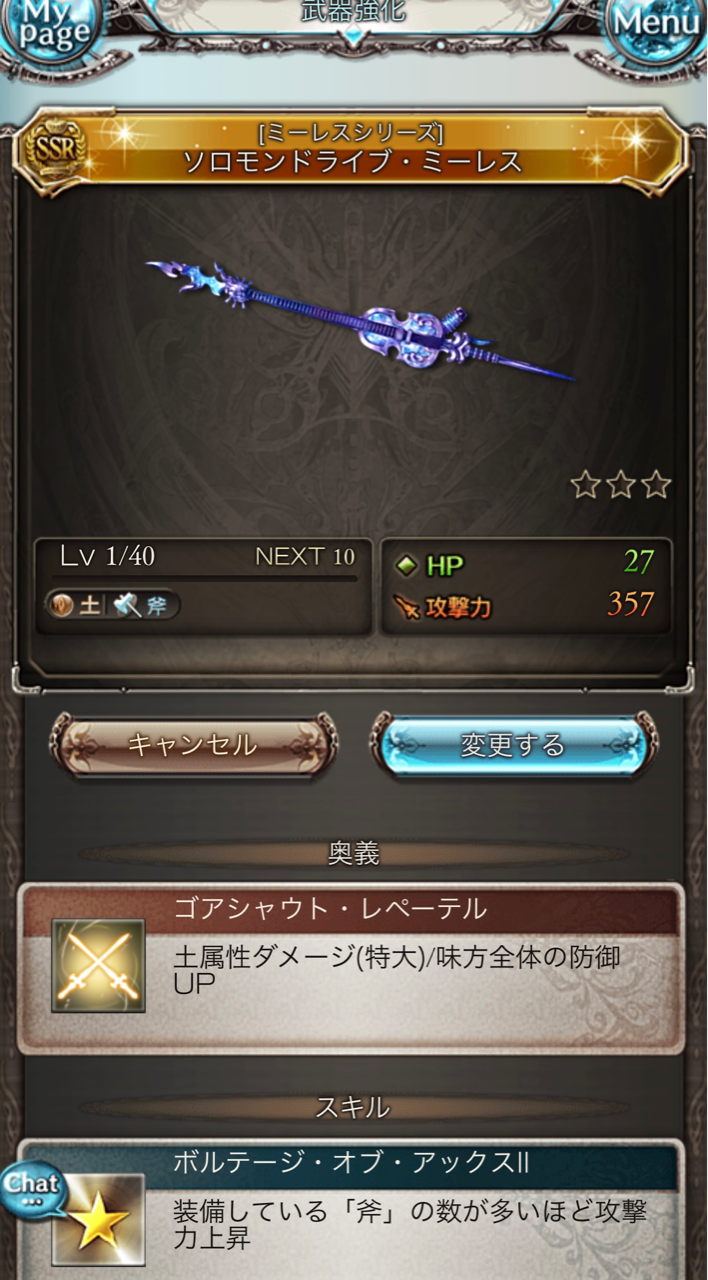This screenshot has width=708, height=1280.
Task: Tap the 攻撃力 sword icon
Action: [x=408, y=607]
